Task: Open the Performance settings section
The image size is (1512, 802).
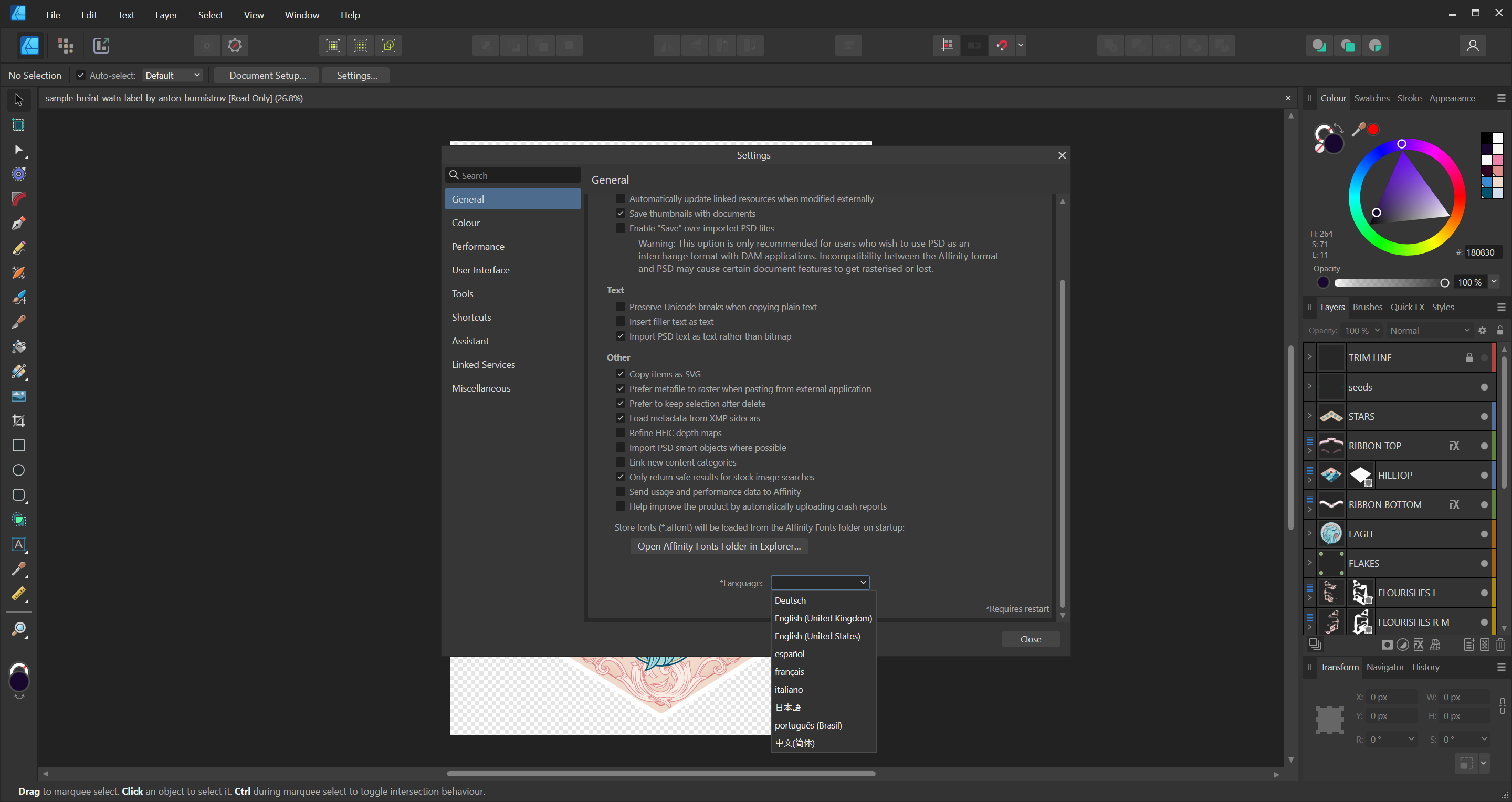Action: [478, 246]
